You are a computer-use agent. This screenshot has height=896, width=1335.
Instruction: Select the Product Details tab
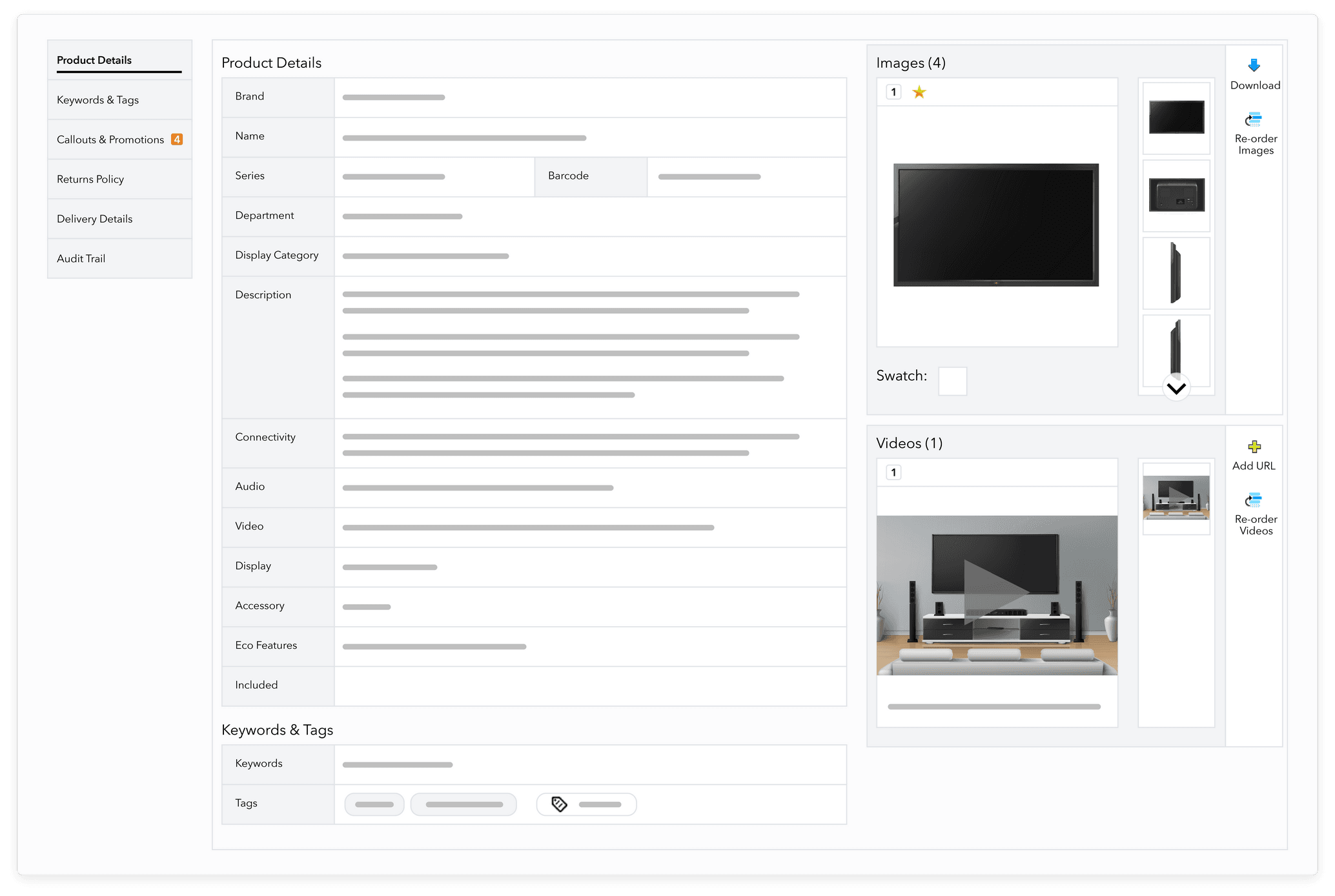94,60
